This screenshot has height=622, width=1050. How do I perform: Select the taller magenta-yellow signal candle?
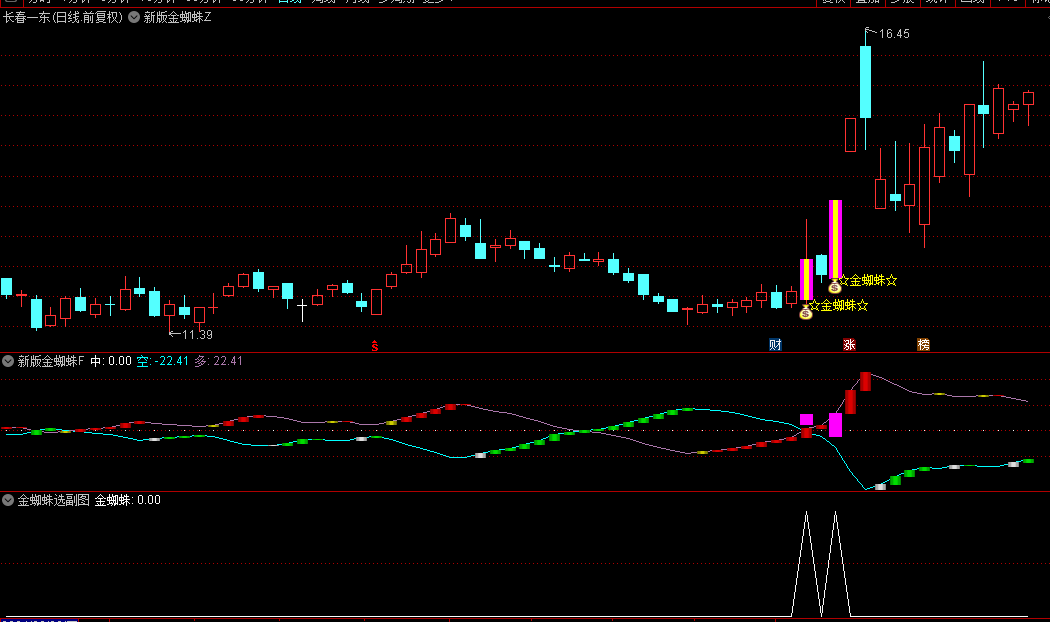(835, 239)
